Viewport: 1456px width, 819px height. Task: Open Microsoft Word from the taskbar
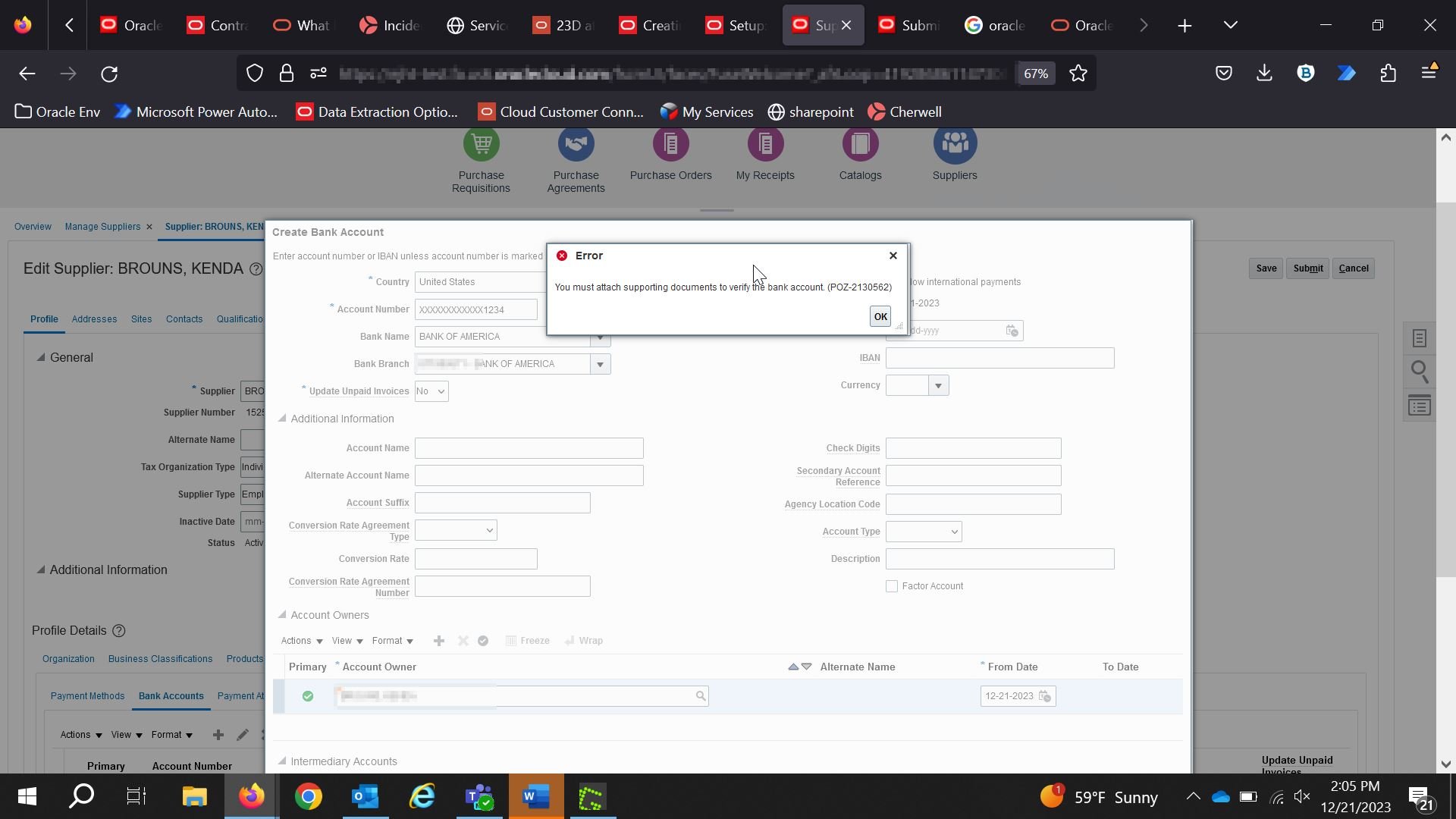tap(535, 796)
